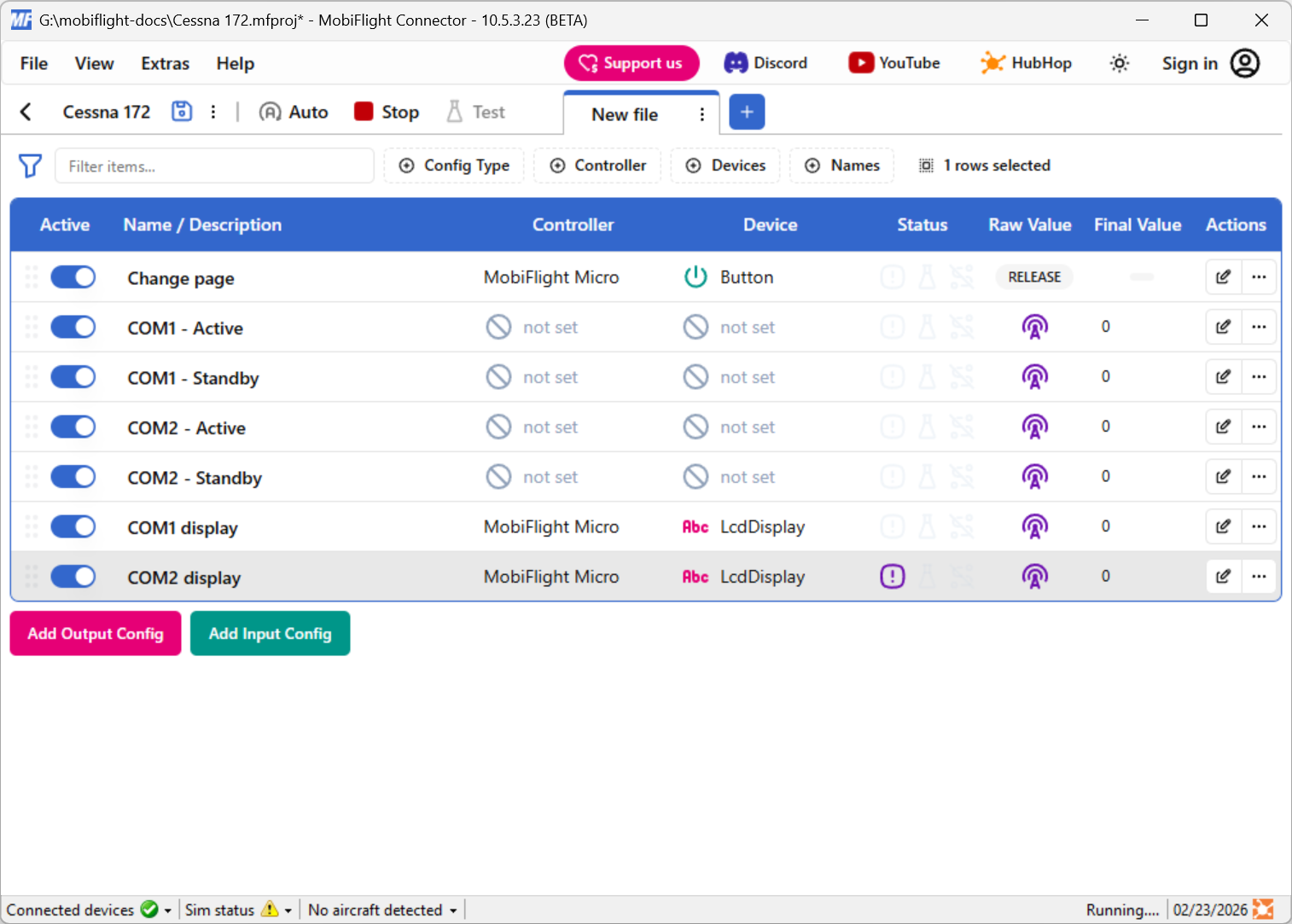Stop the running configuration

click(386, 111)
